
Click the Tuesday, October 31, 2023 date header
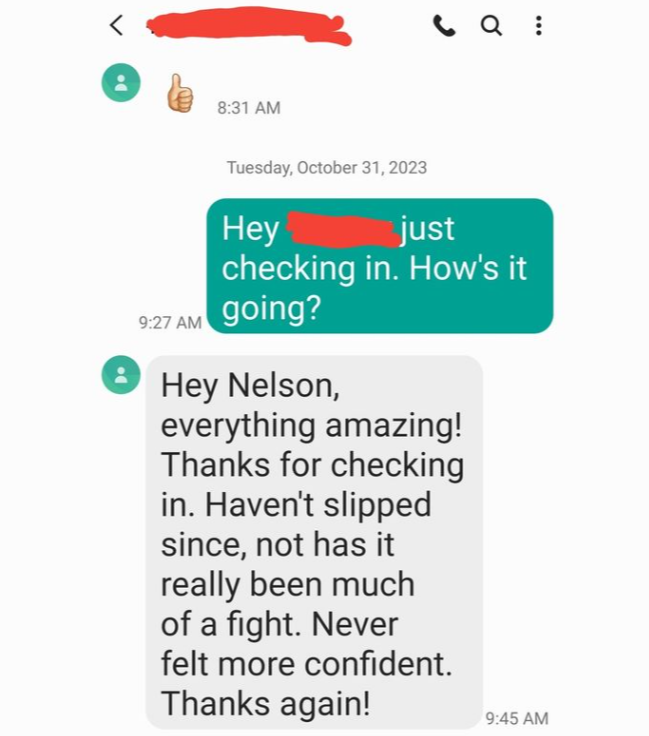[x=327, y=168]
